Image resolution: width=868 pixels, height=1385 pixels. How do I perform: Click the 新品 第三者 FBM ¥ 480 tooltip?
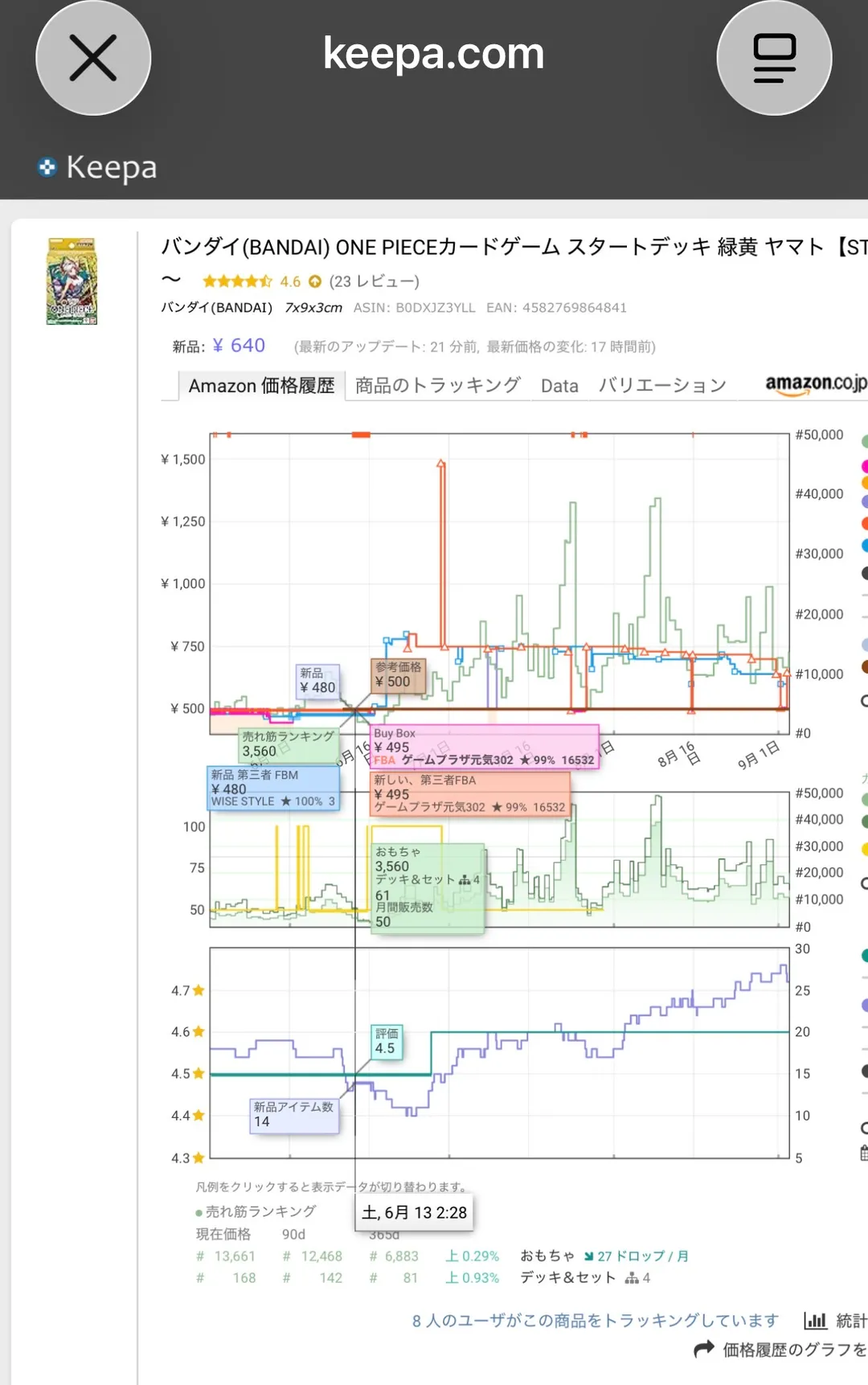(273, 788)
